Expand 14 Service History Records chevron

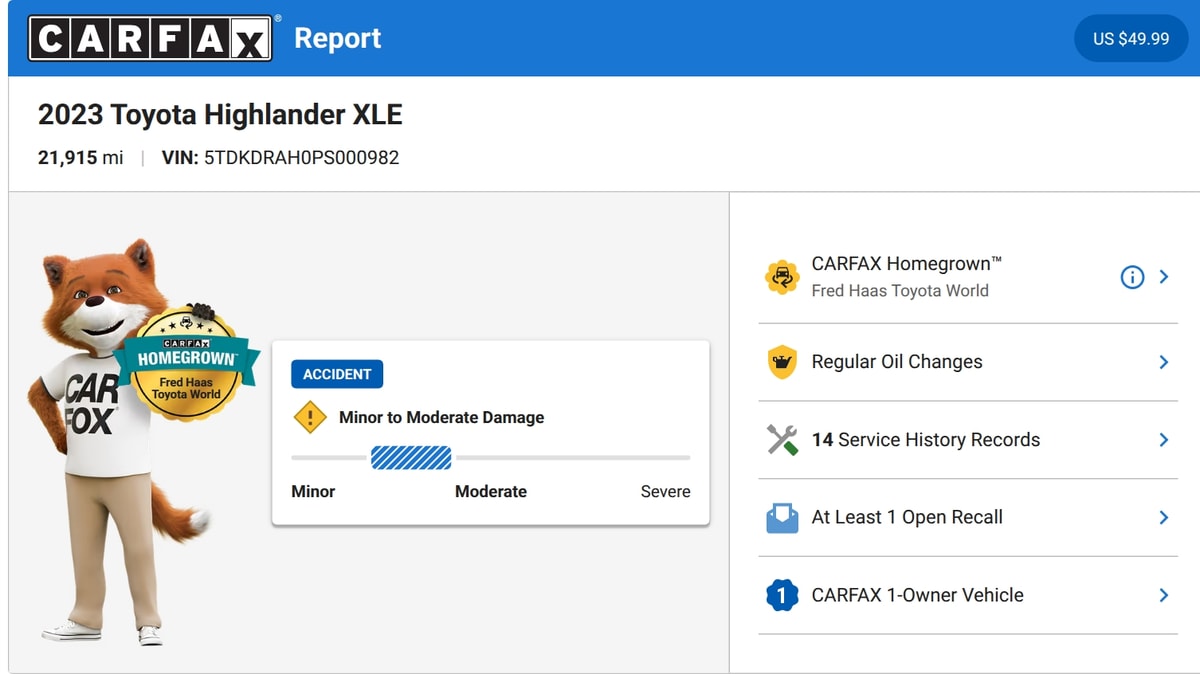point(1164,440)
